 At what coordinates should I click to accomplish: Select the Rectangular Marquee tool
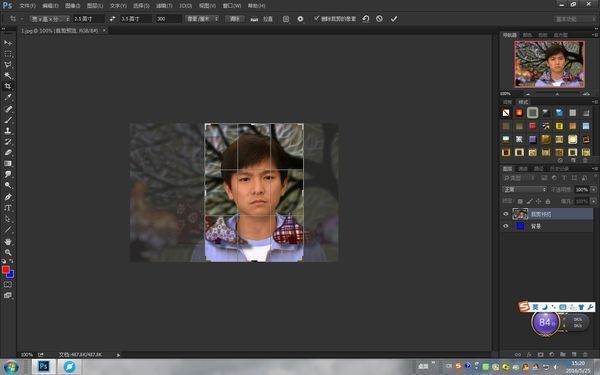tap(8, 54)
